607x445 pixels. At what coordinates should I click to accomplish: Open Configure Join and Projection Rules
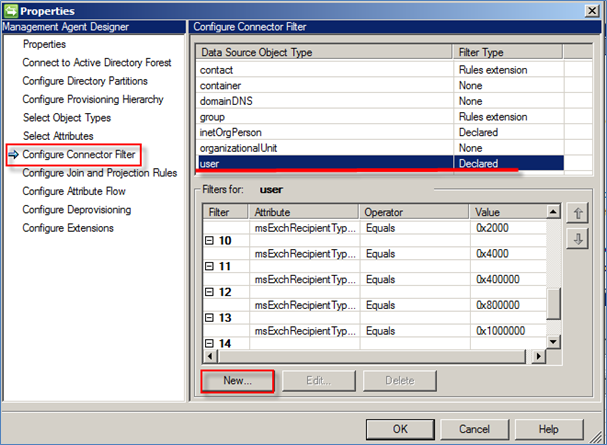[99, 173]
